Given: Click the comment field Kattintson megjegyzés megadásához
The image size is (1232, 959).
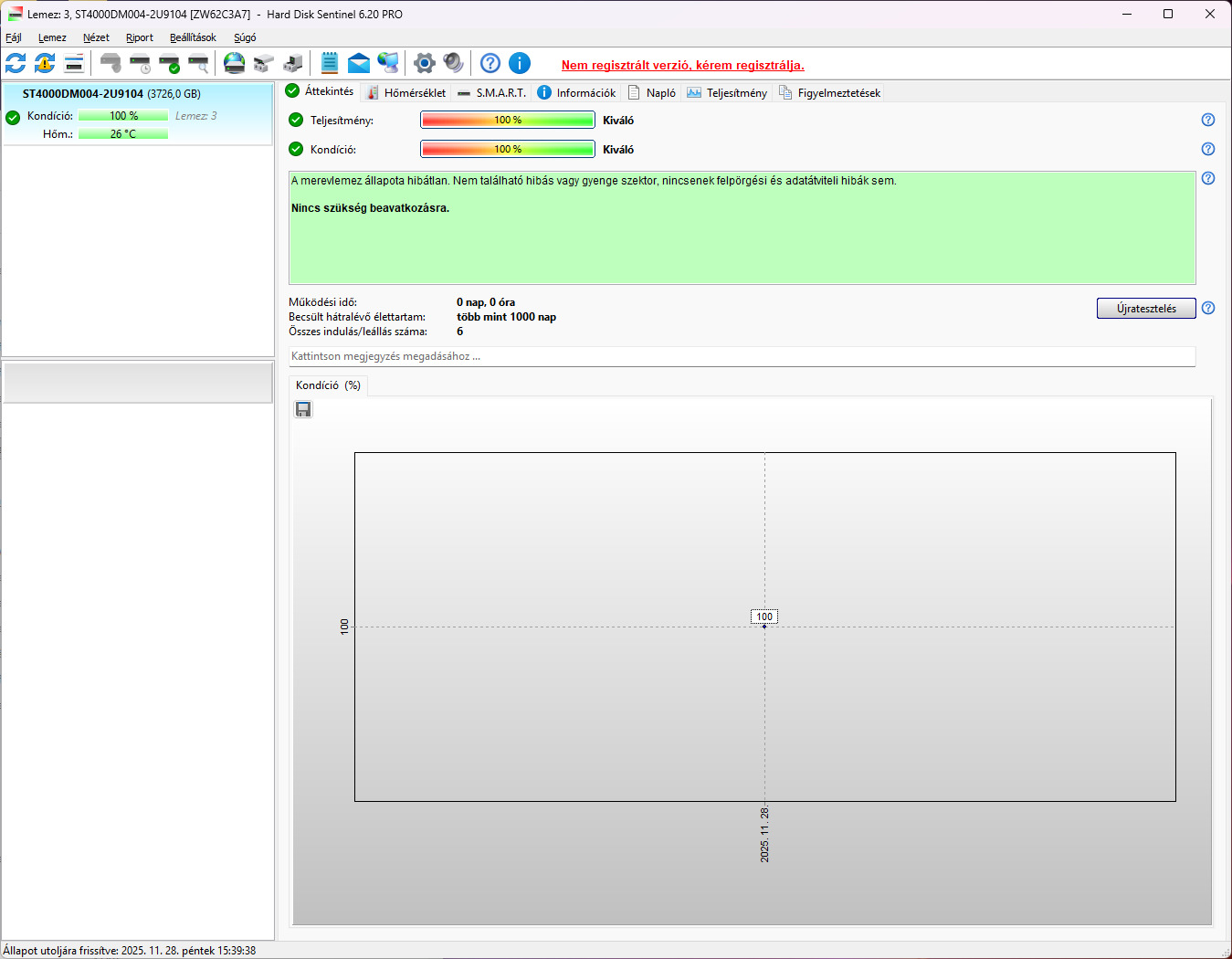Looking at the screenshot, I should pyautogui.click(x=742, y=356).
